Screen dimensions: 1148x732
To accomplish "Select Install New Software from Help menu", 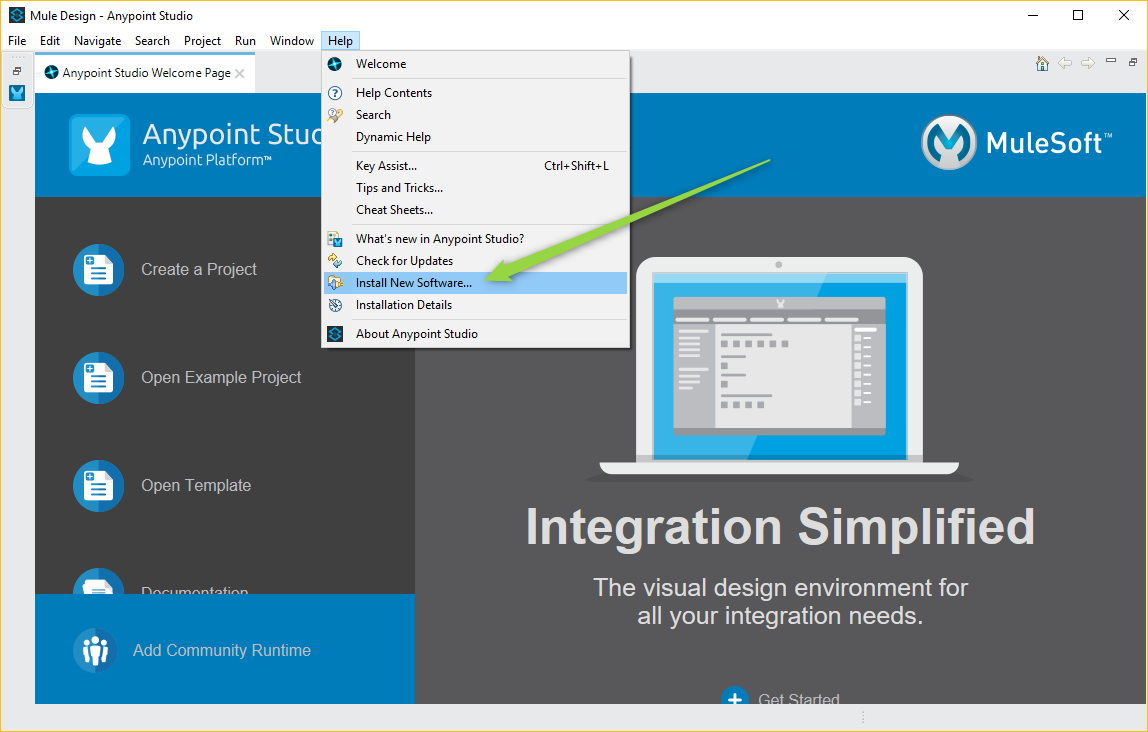I will tap(415, 282).
